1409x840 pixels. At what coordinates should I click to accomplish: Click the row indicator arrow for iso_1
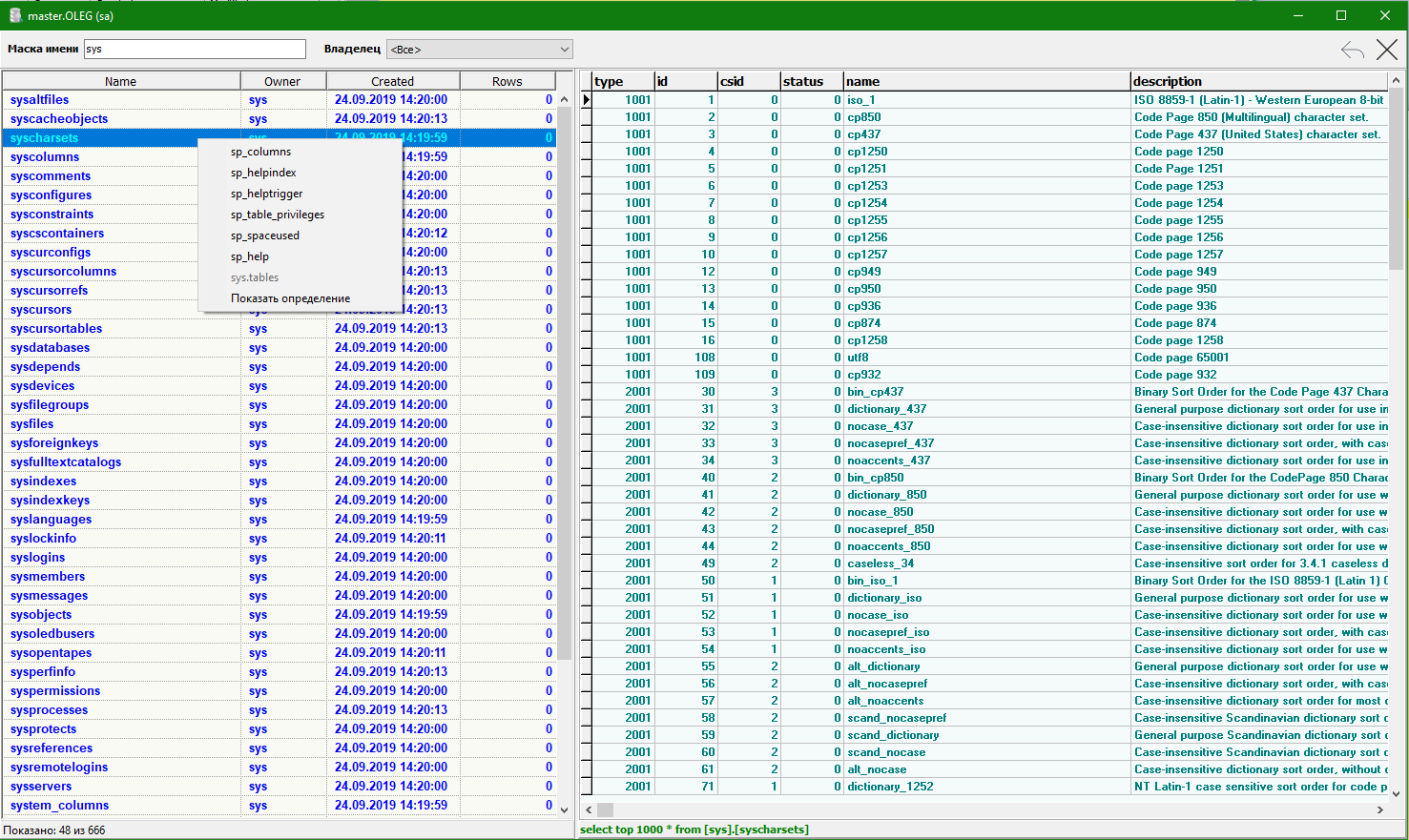(x=587, y=100)
